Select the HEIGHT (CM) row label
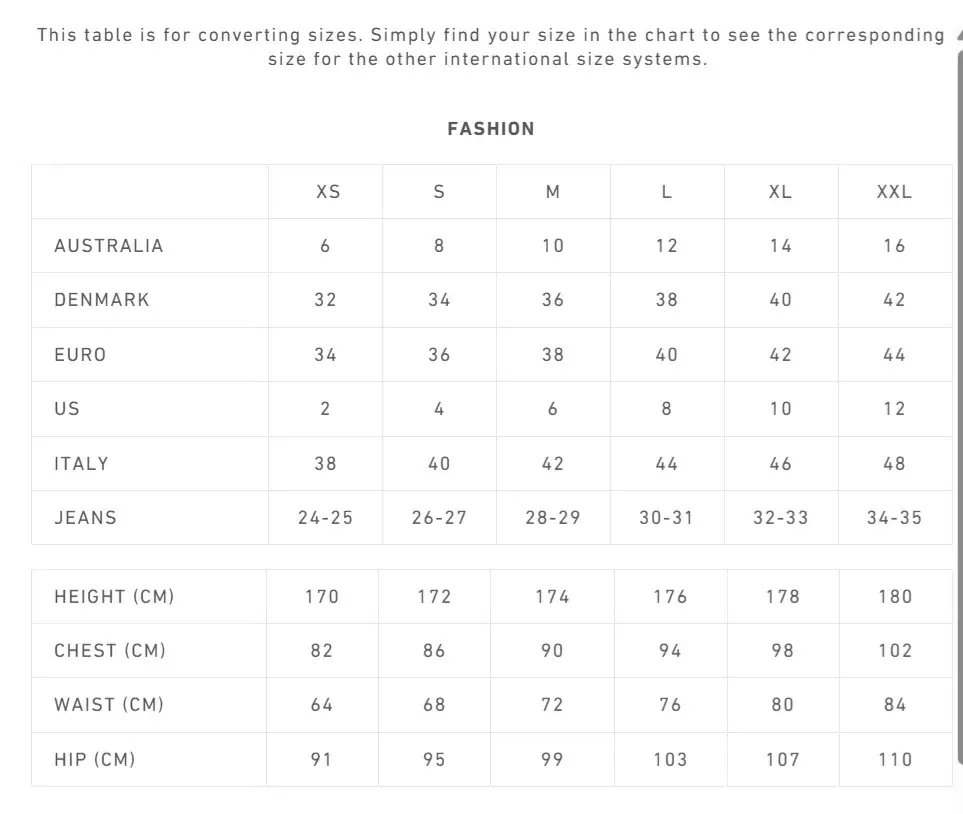 pyautogui.click(x=114, y=597)
